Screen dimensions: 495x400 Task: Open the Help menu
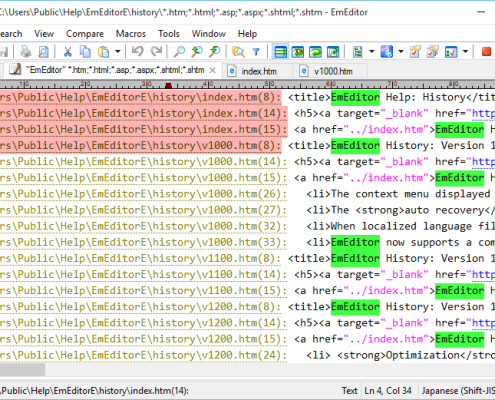pos(247,34)
